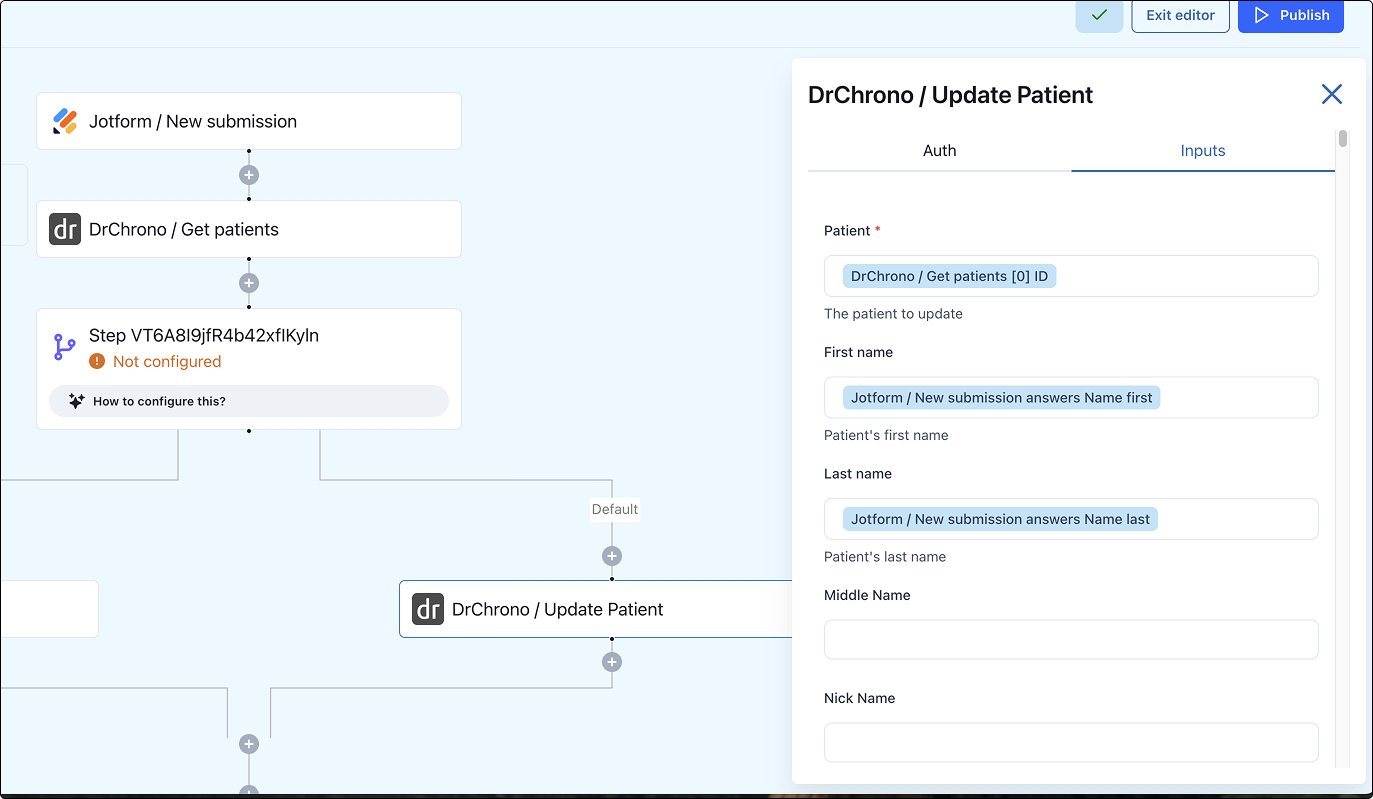Screen dimensions: 1373x799
Task: Click the branch icon on unconfigured step
Action: pyautogui.click(x=65, y=347)
